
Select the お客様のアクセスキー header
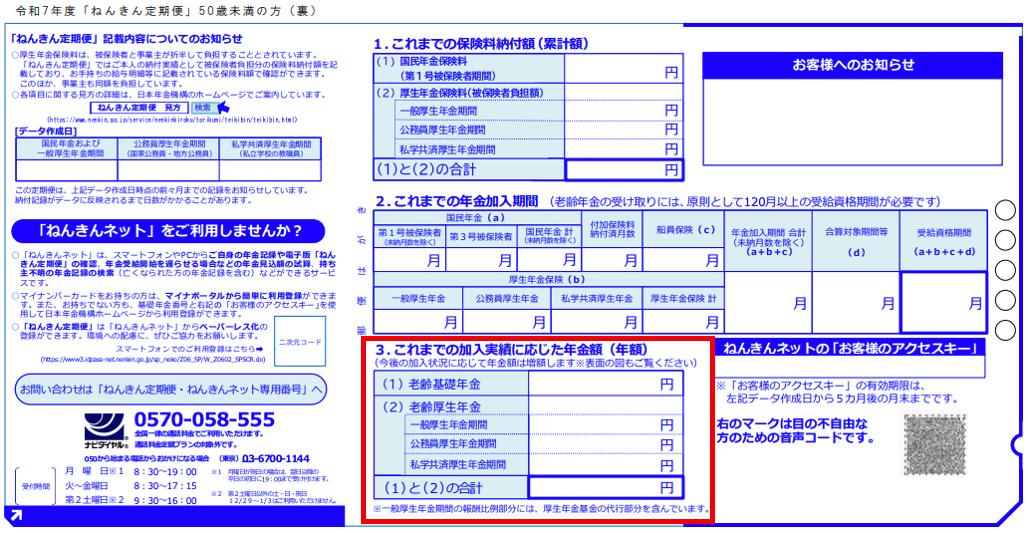point(853,348)
